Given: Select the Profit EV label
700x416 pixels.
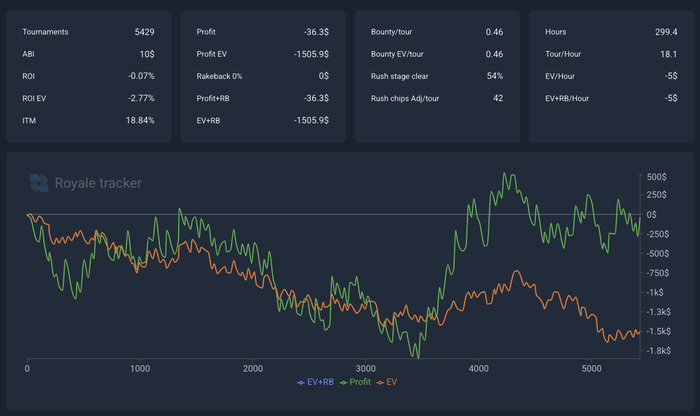Looking at the screenshot, I should (212, 54).
